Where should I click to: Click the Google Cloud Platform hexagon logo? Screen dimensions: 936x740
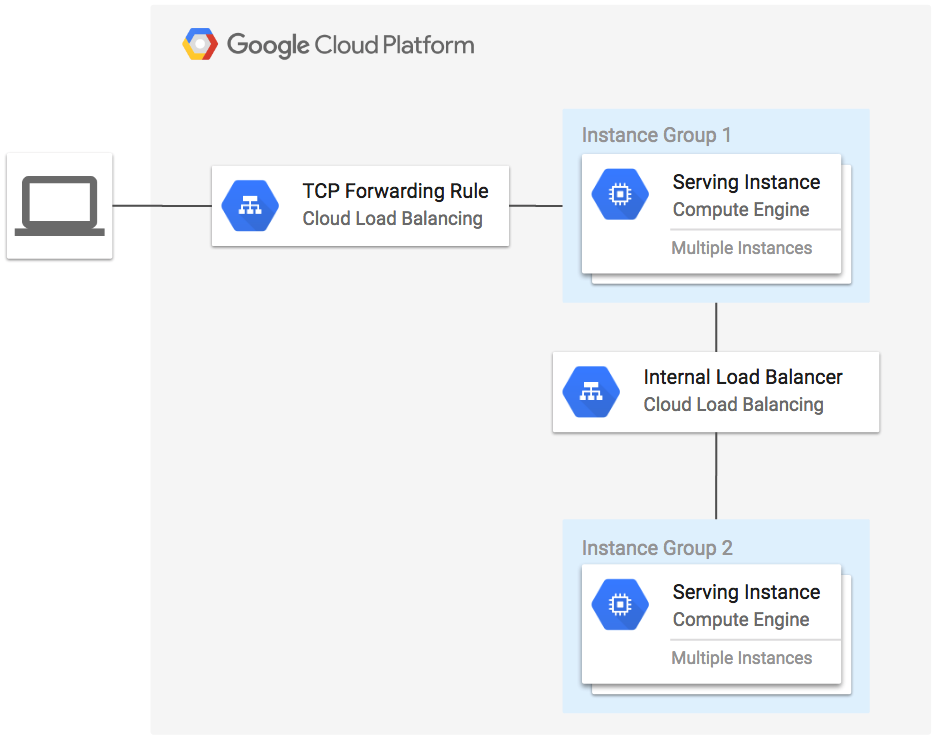(x=200, y=44)
